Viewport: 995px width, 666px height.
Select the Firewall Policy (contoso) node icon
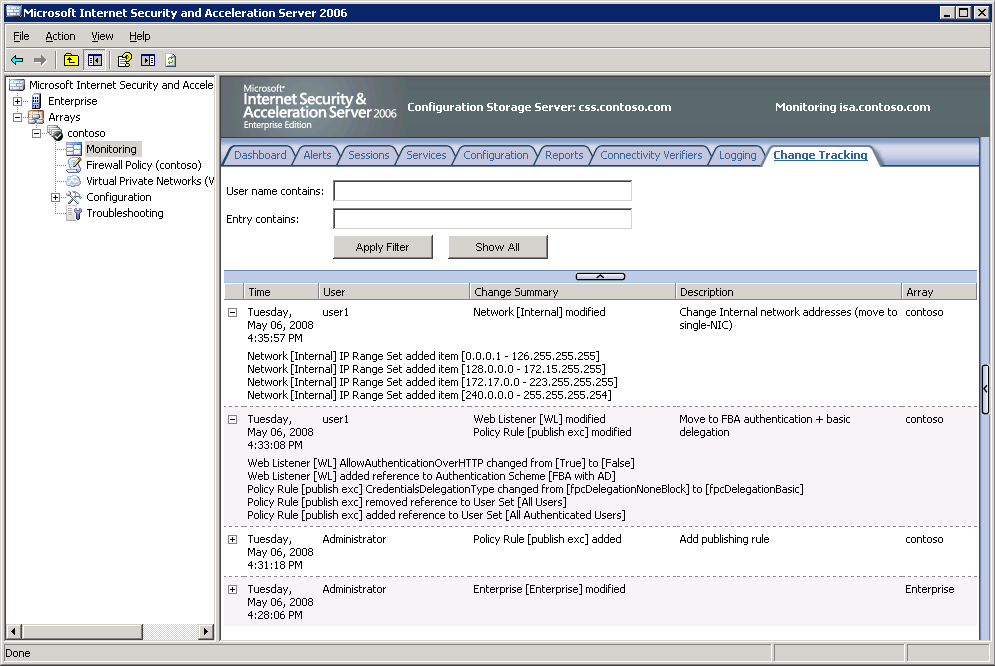pyautogui.click(x=74, y=165)
